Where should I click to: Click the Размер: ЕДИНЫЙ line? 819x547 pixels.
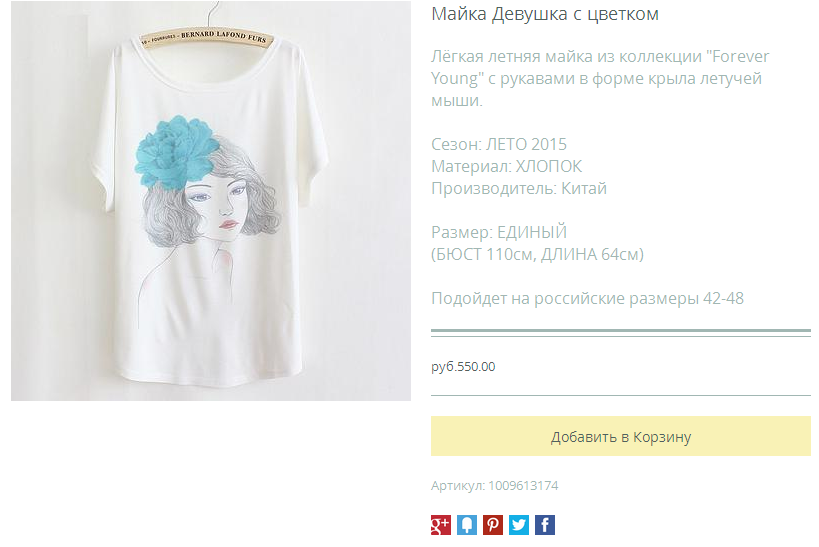click(499, 232)
